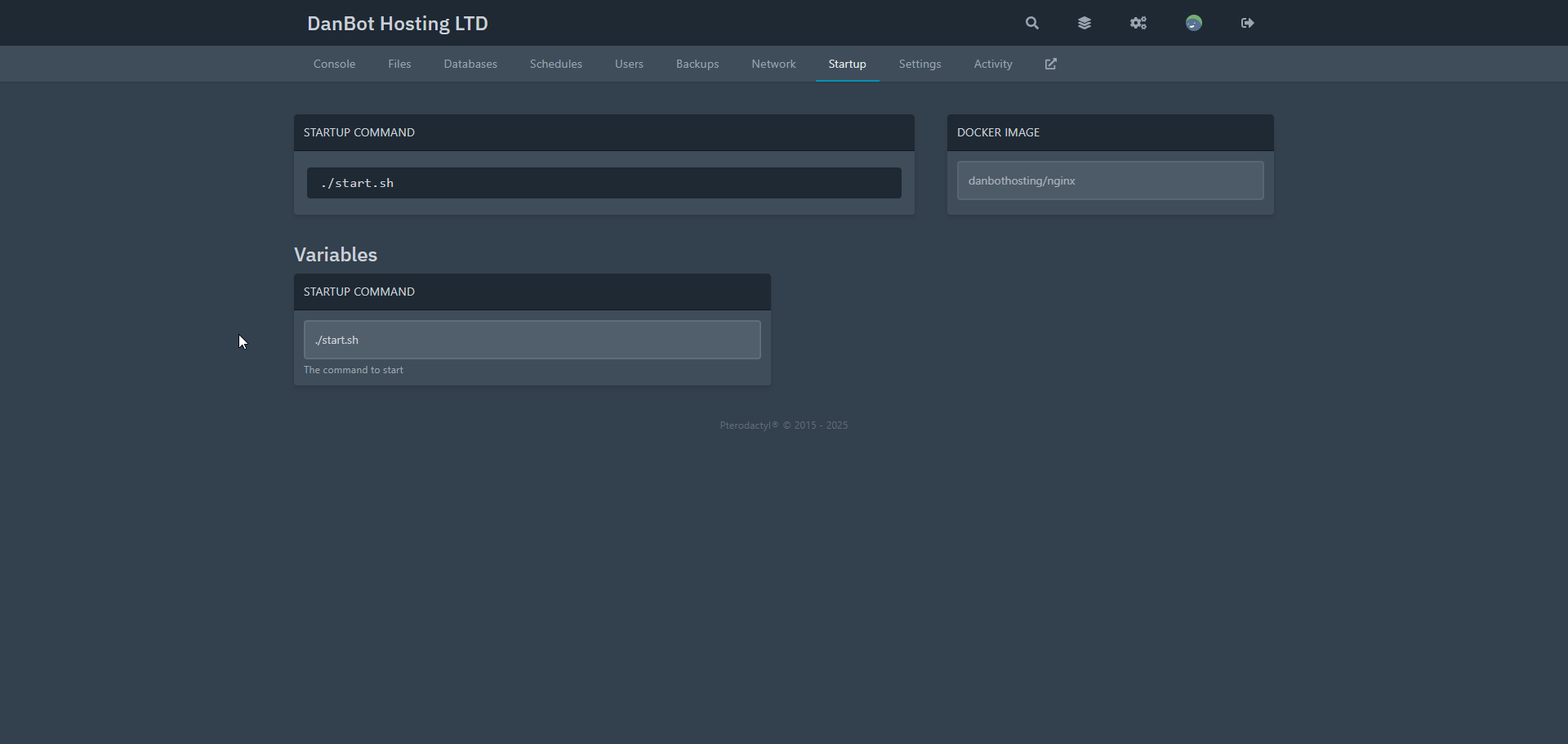Click the danbothosting/nginx docker image field
The height and width of the screenshot is (744, 1568).
tap(1109, 180)
